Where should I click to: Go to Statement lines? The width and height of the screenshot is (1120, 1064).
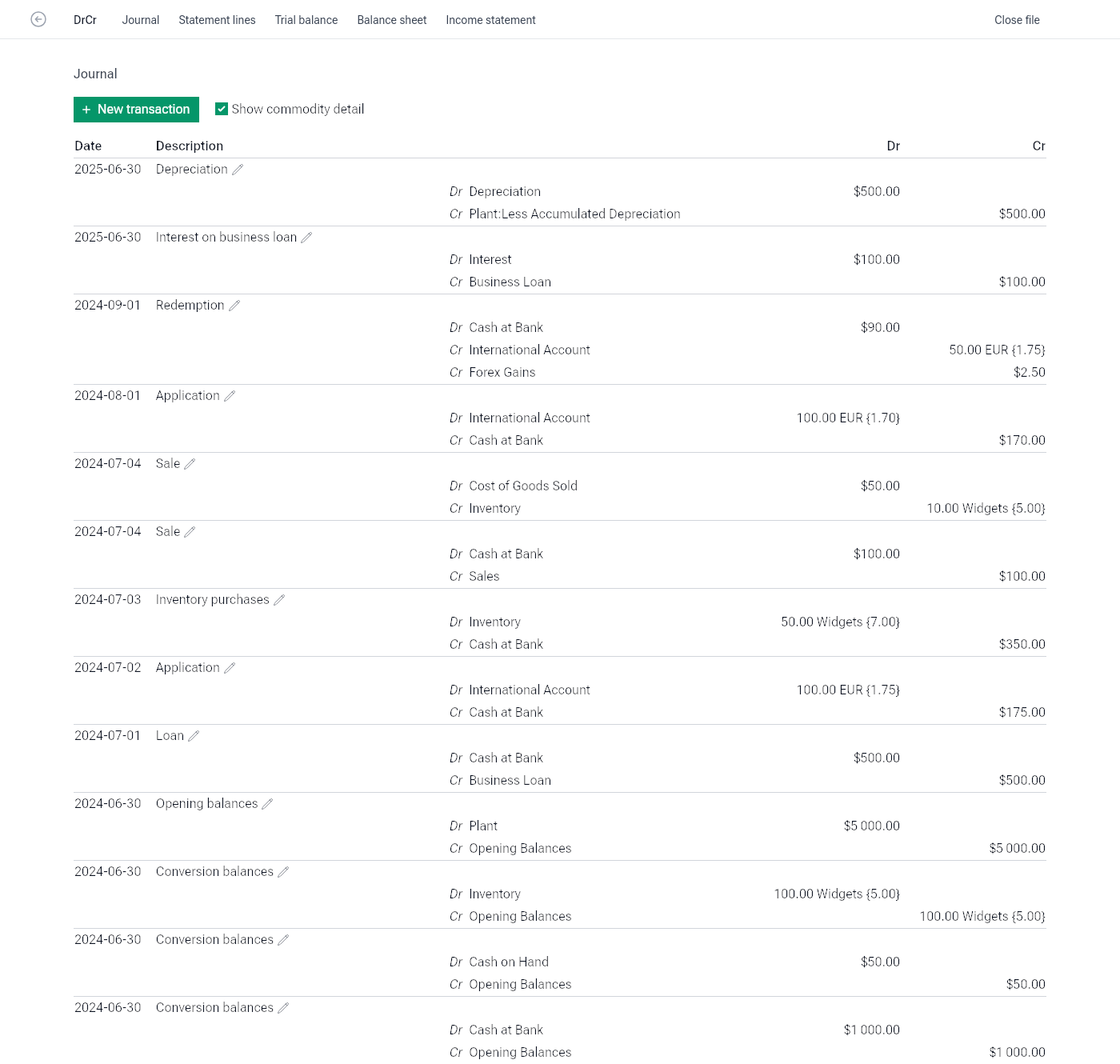click(x=217, y=20)
